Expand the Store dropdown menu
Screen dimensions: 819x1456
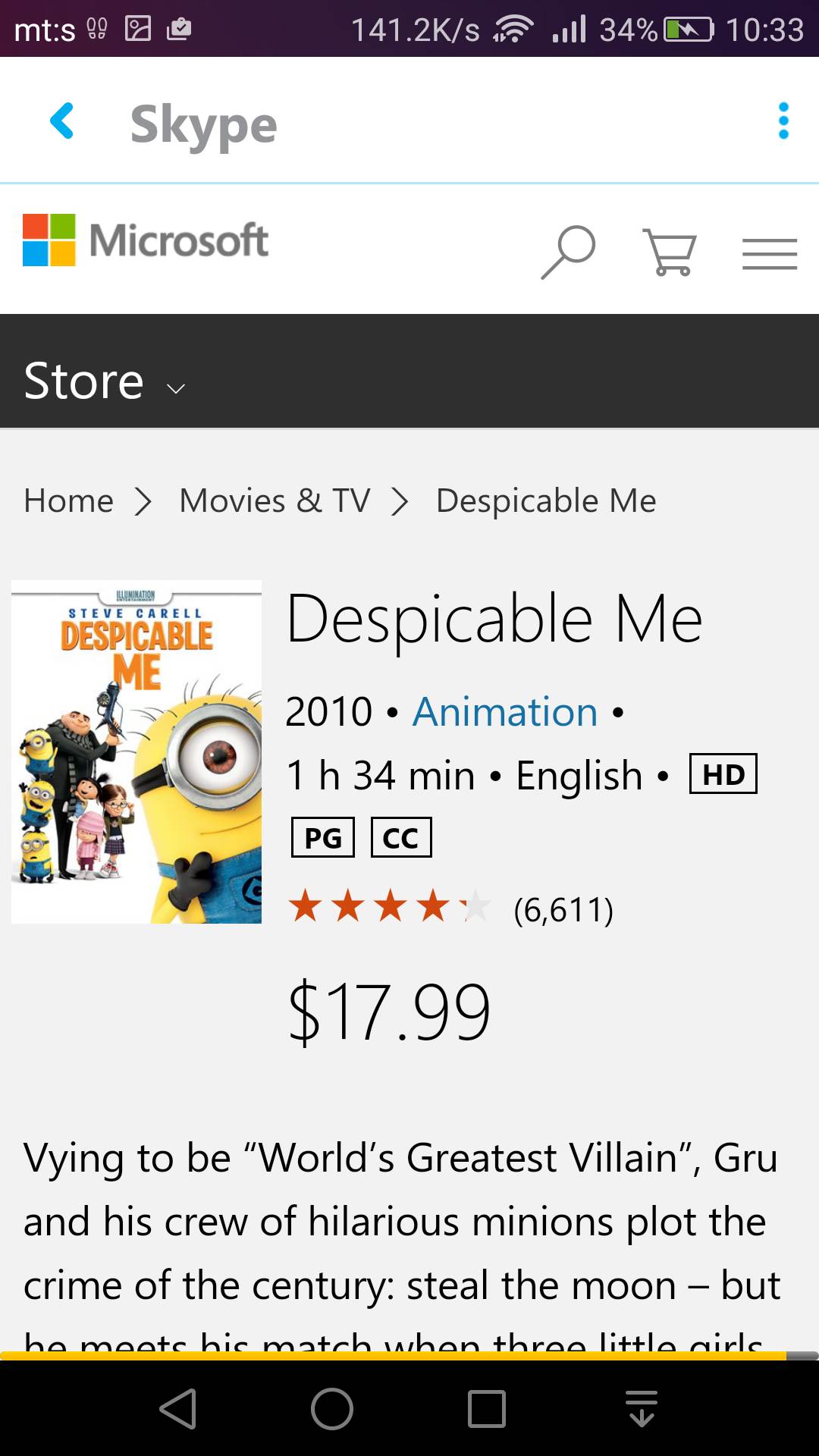tap(105, 381)
